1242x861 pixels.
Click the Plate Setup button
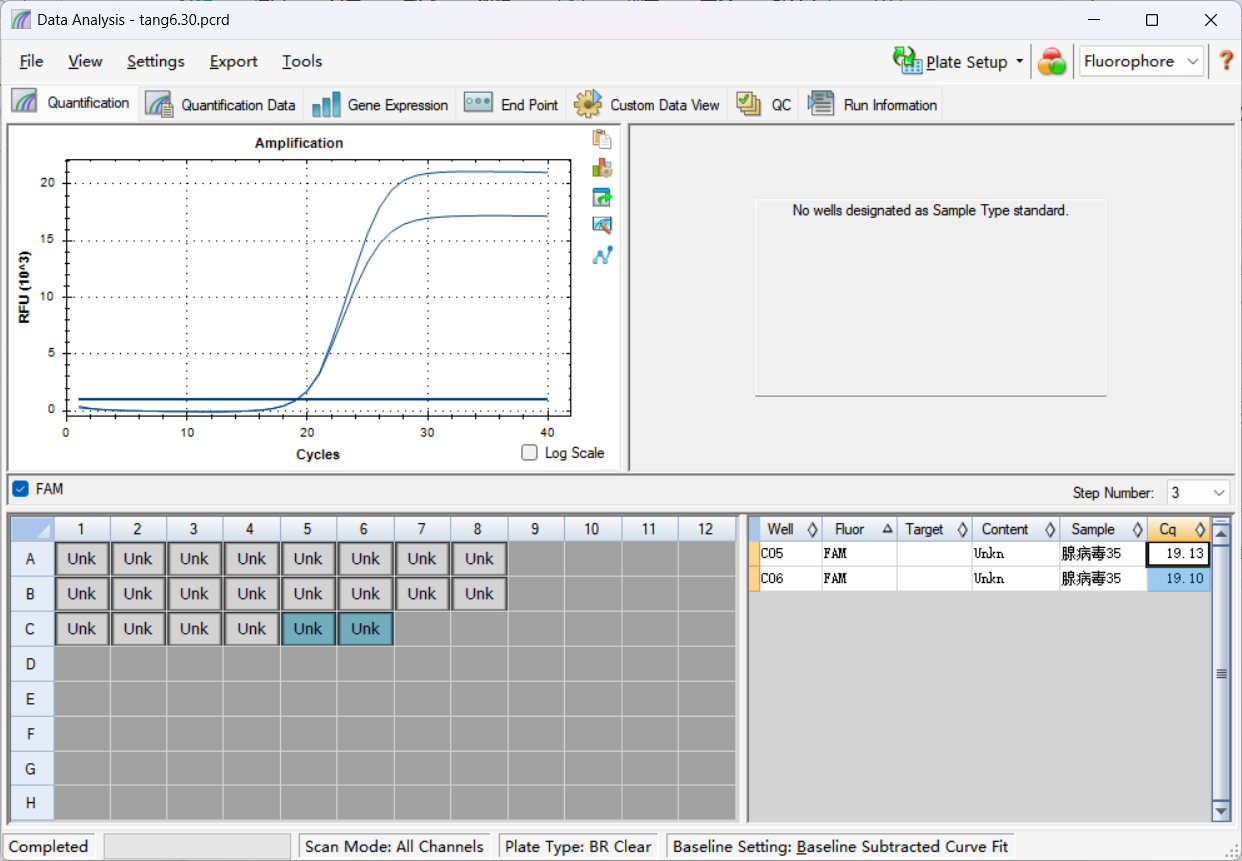pos(951,61)
